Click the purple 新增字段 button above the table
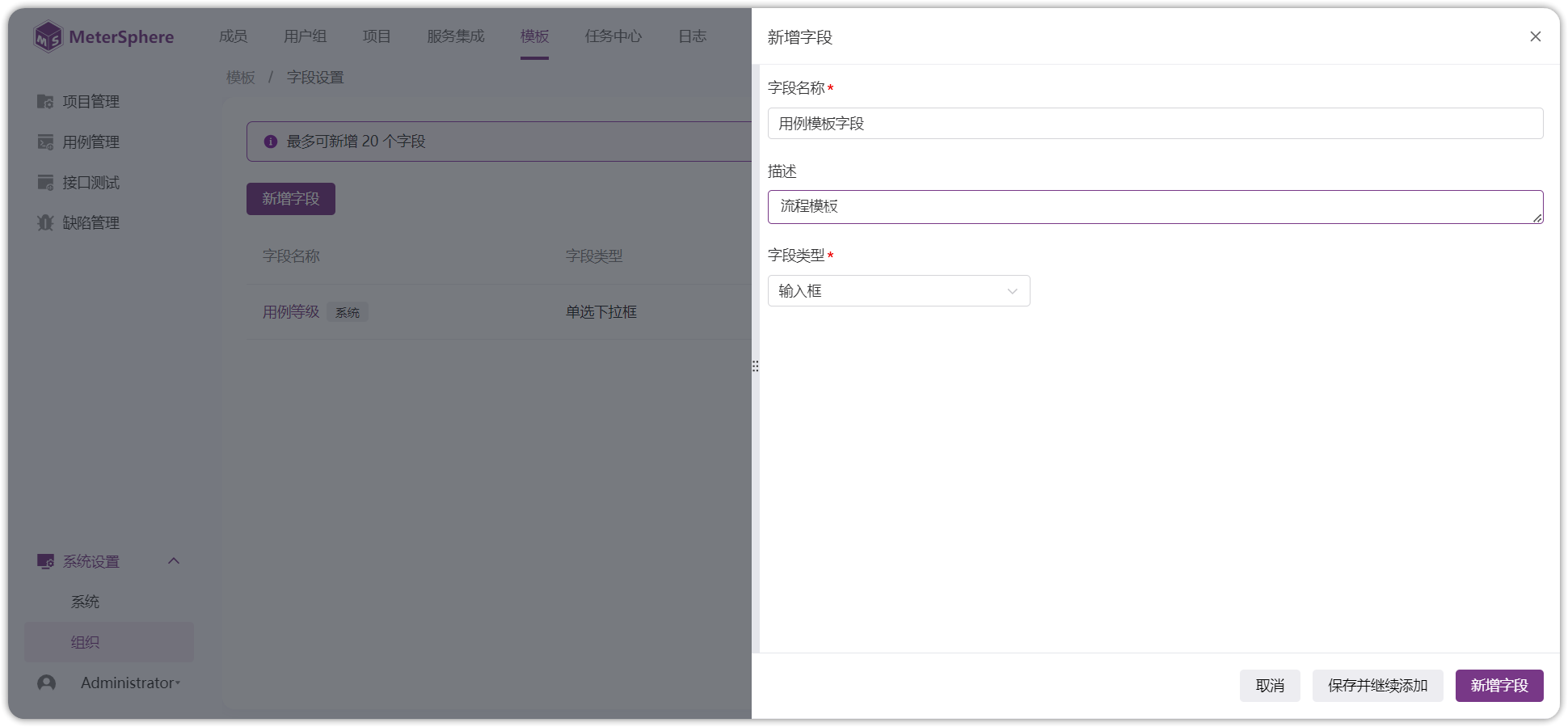Viewport: 1568px width, 727px height. 291,199
